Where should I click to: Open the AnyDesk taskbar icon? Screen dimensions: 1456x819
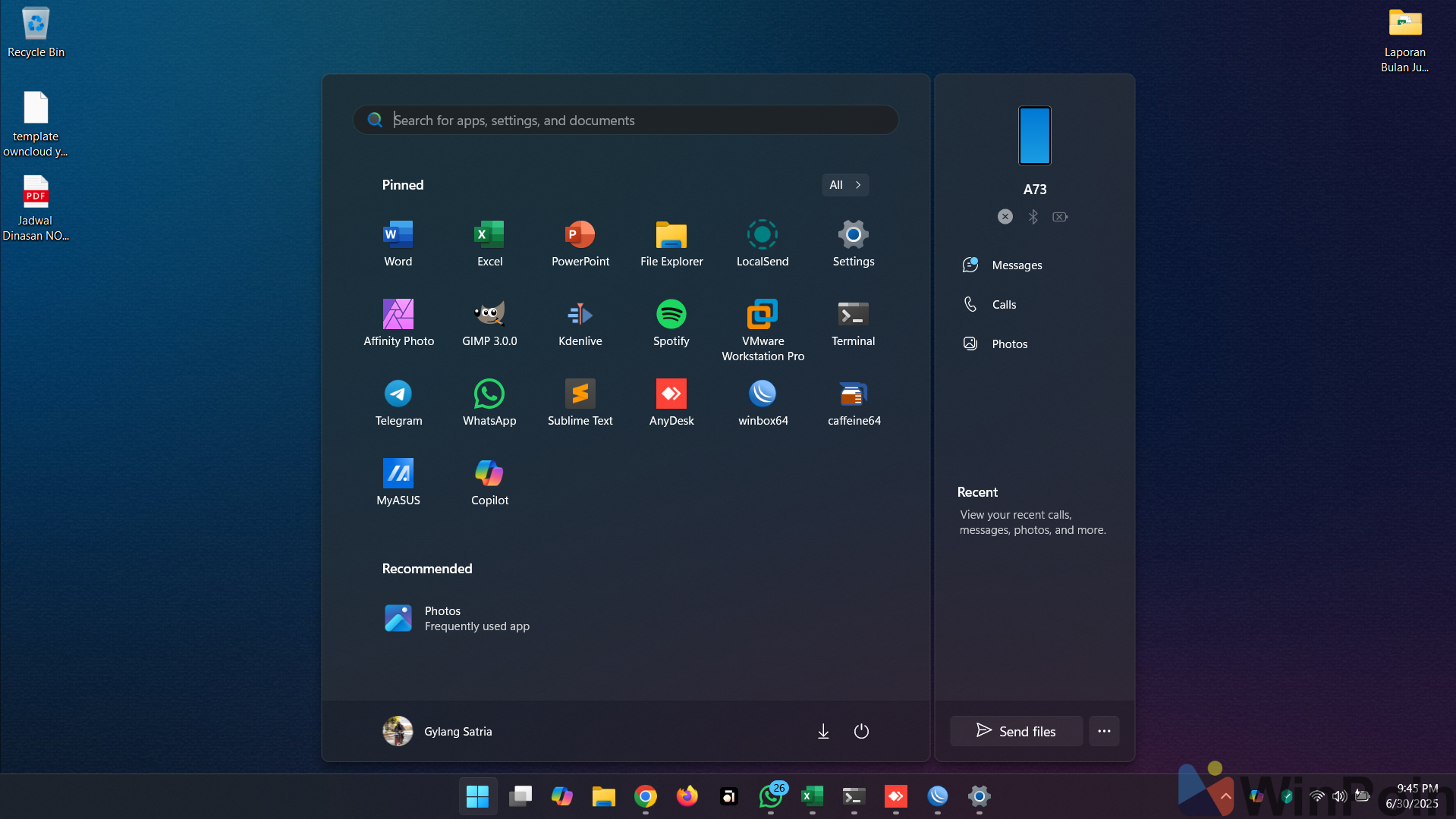tap(896, 796)
